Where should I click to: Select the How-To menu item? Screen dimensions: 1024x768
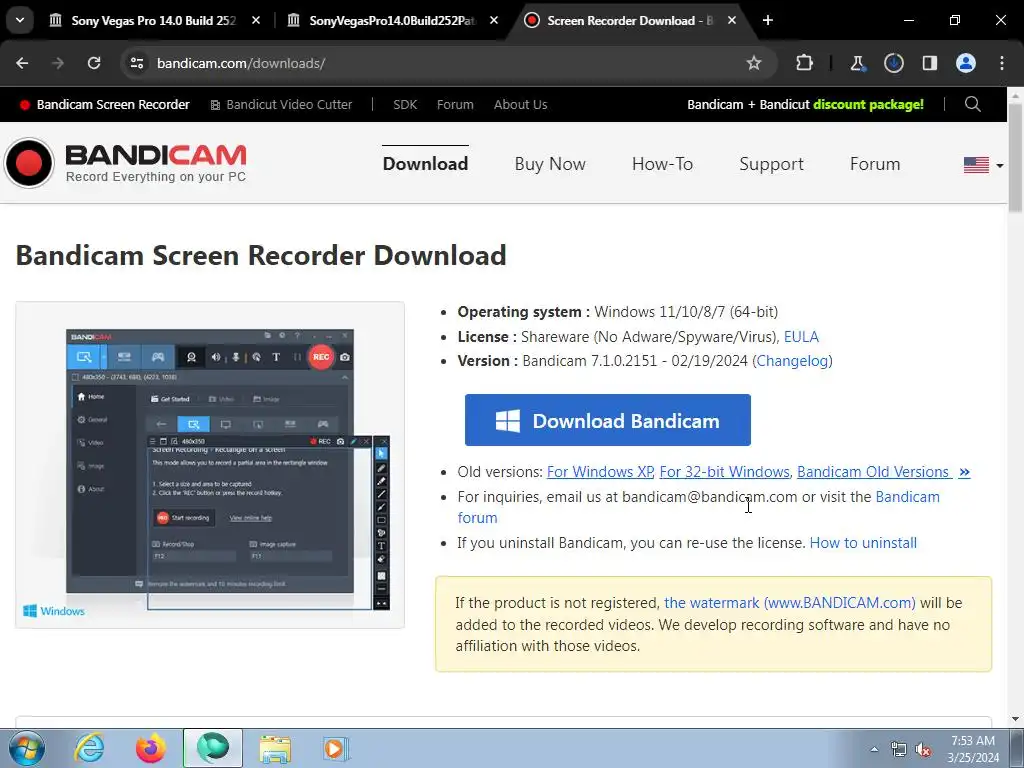662,164
